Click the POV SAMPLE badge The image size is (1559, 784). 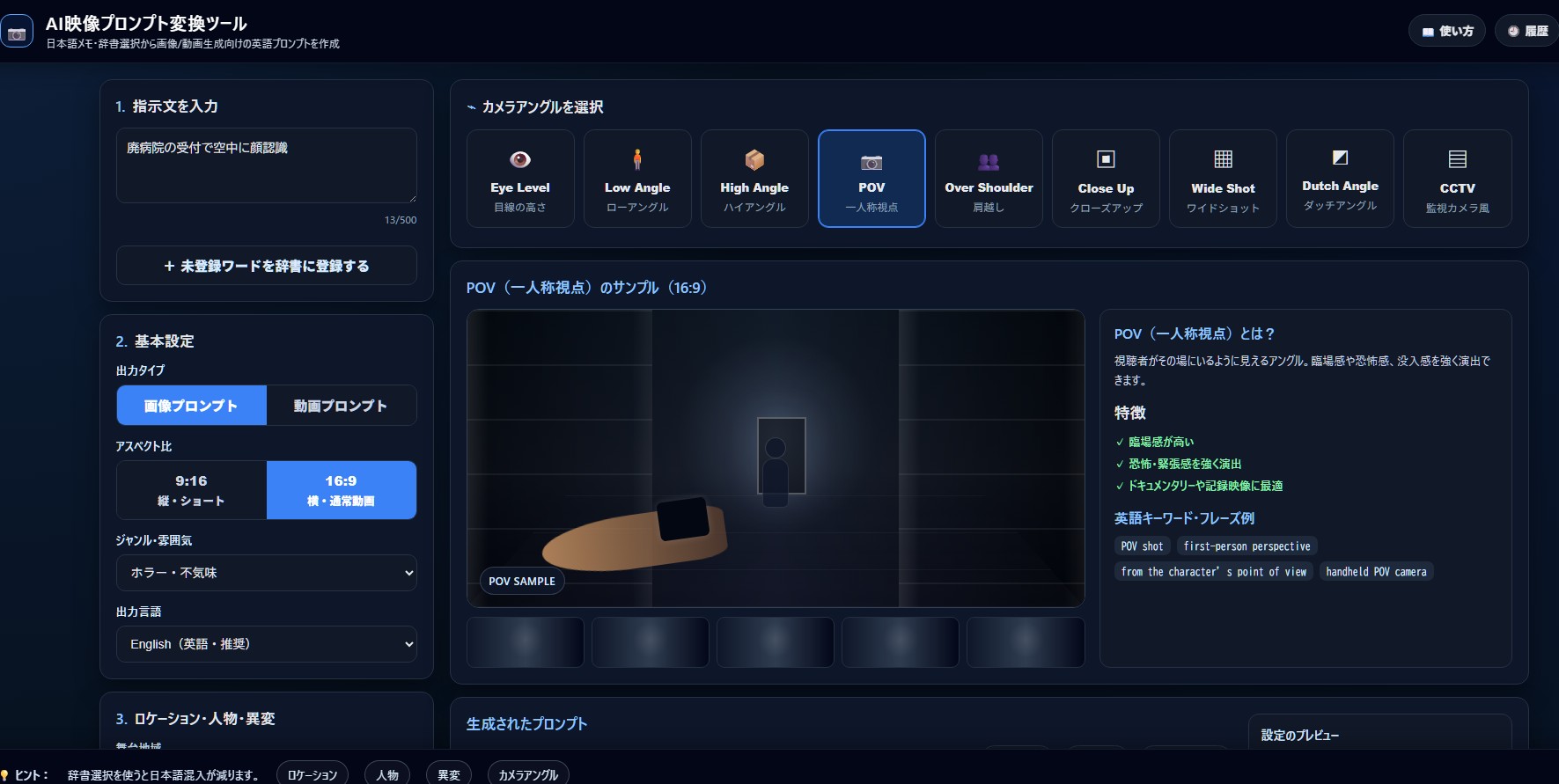(x=522, y=582)
